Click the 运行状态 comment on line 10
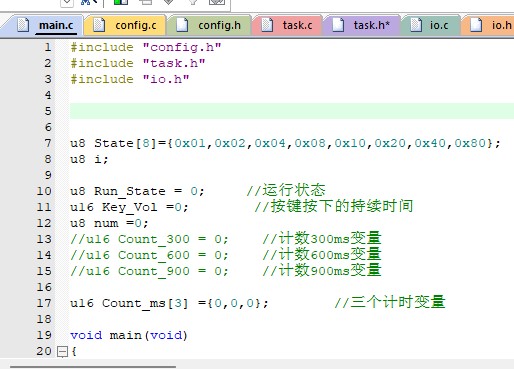Viewport: 514px width, 369px height. coord(286,190)
